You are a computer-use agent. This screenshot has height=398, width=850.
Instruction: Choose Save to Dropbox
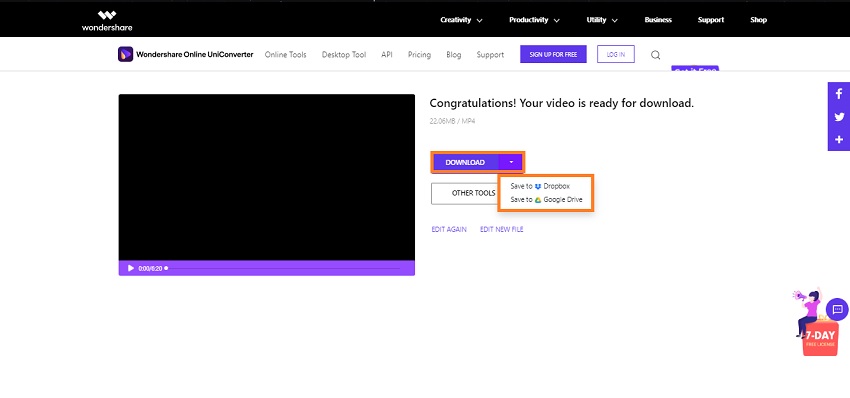point(540,186)
